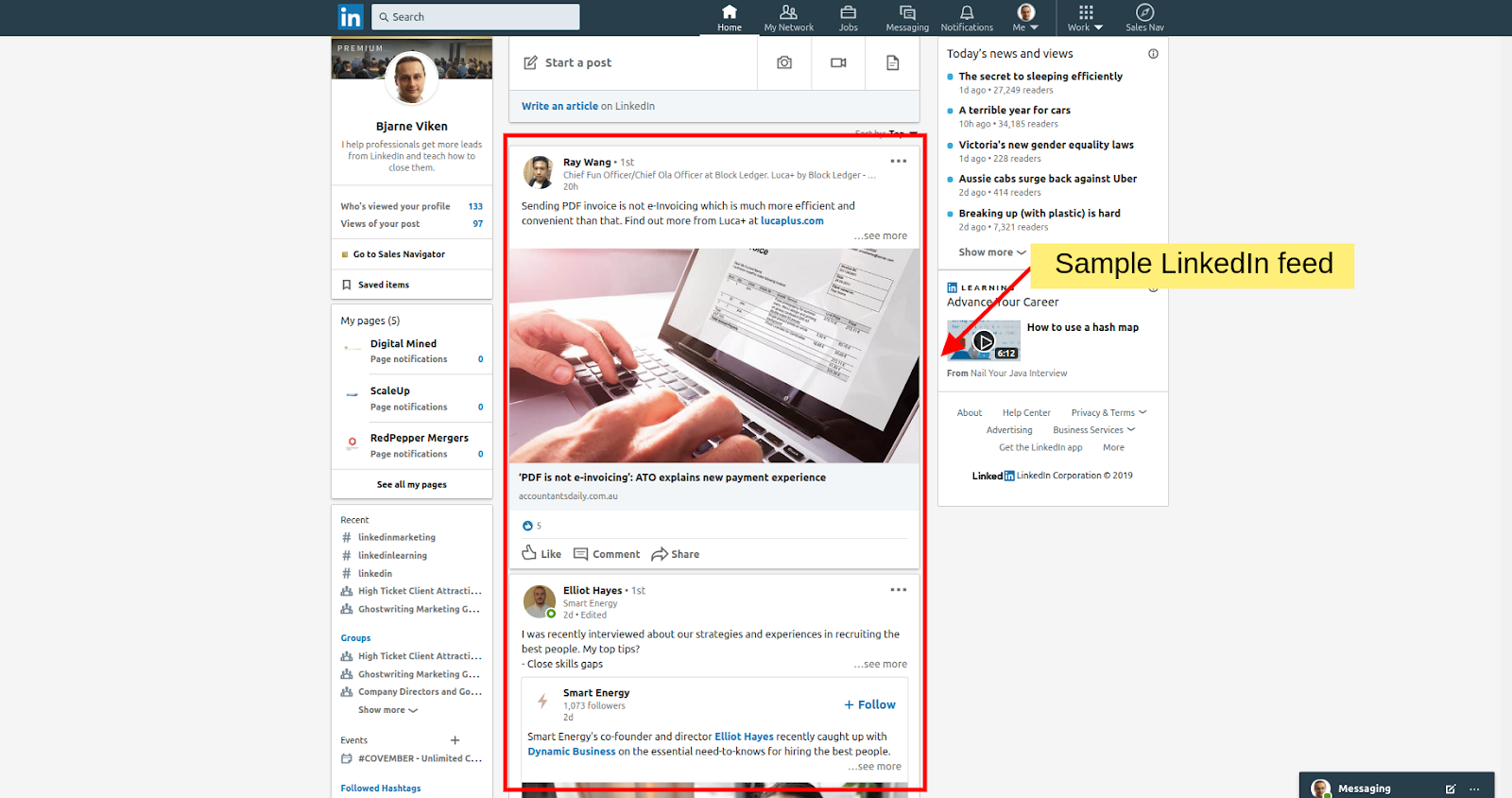1512x798 pixels.
Task: Expand news with Show more
Action: pos(991,252)
